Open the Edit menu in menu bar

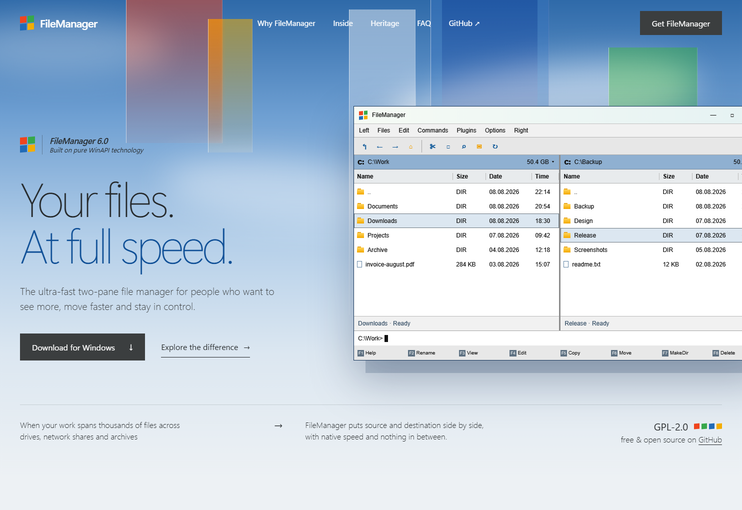click(x=404, y=130)
